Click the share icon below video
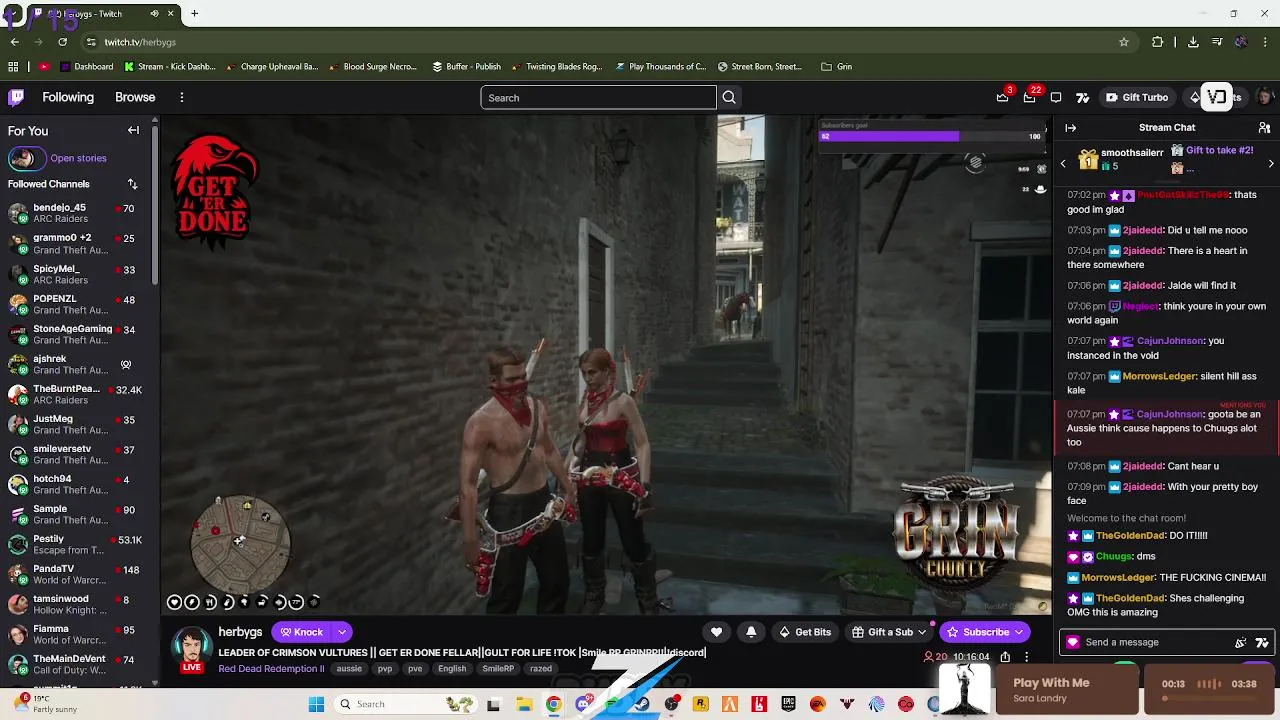 click(1005, 657)
